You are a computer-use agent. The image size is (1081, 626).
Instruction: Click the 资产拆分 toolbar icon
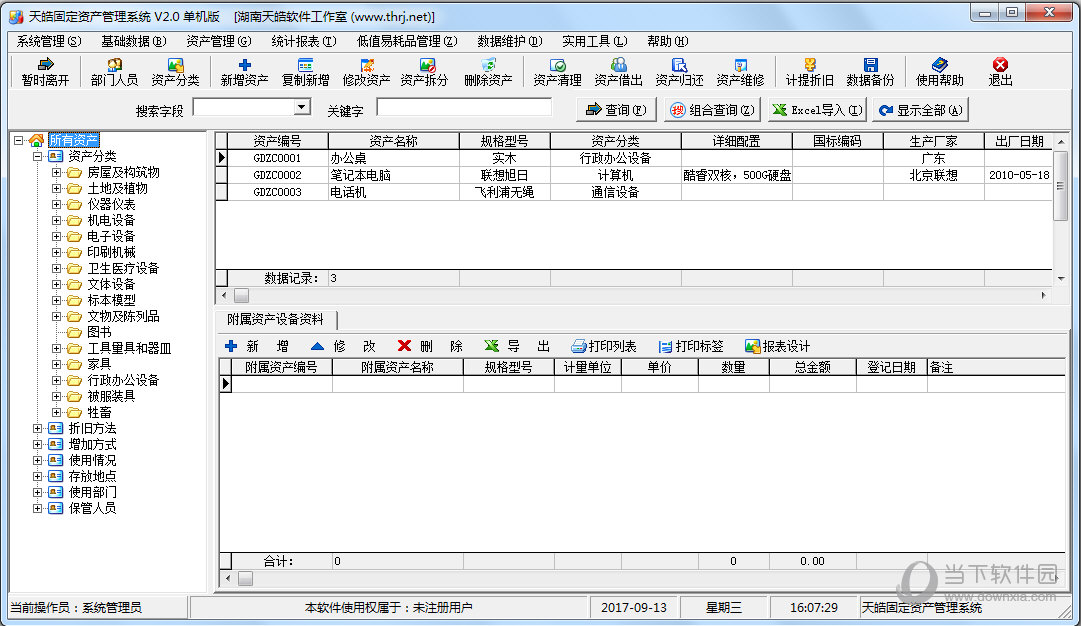tap(425, 72)
